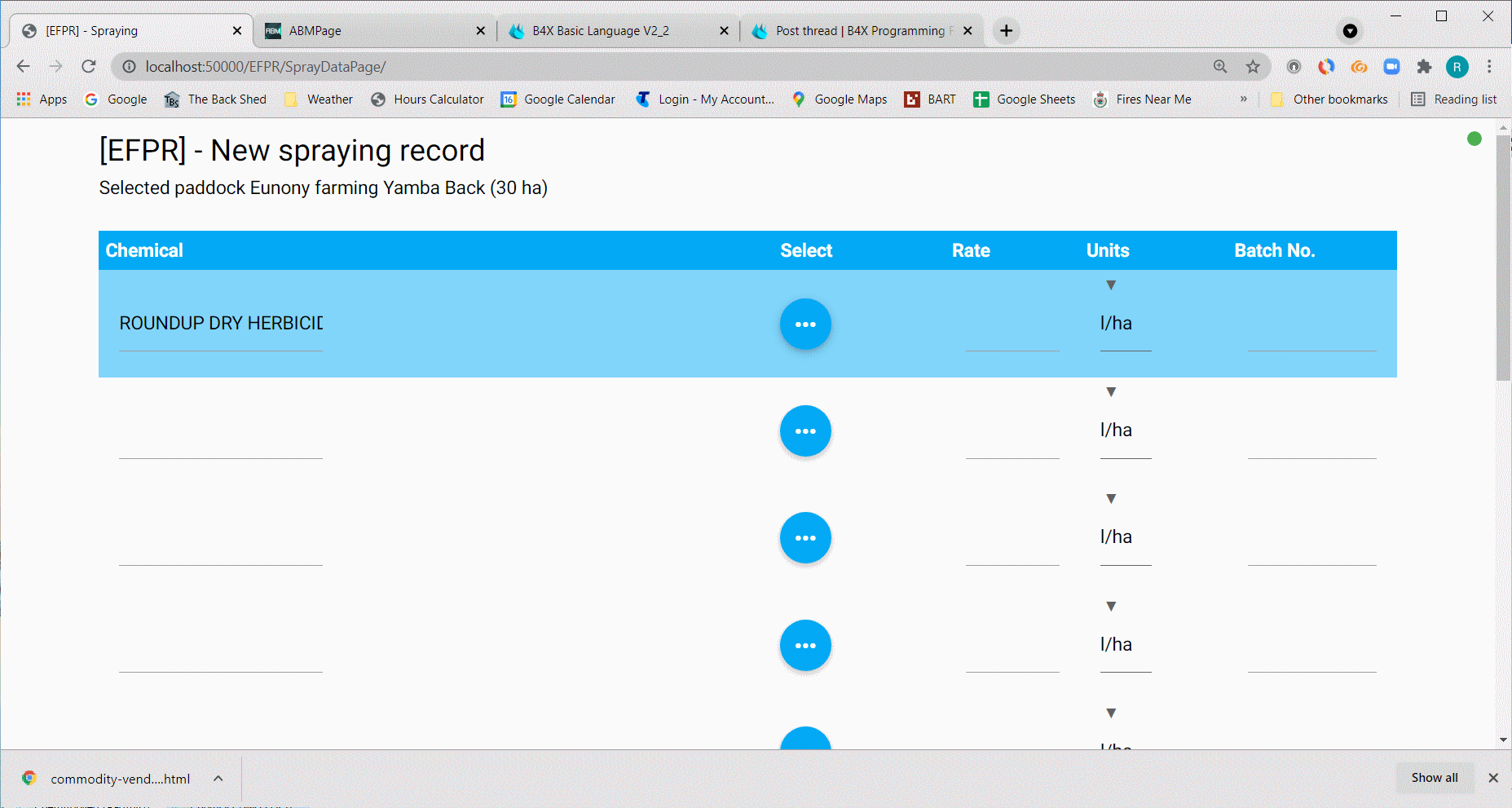Open units dropdown in second chemical row

[x=1126, y=430]
